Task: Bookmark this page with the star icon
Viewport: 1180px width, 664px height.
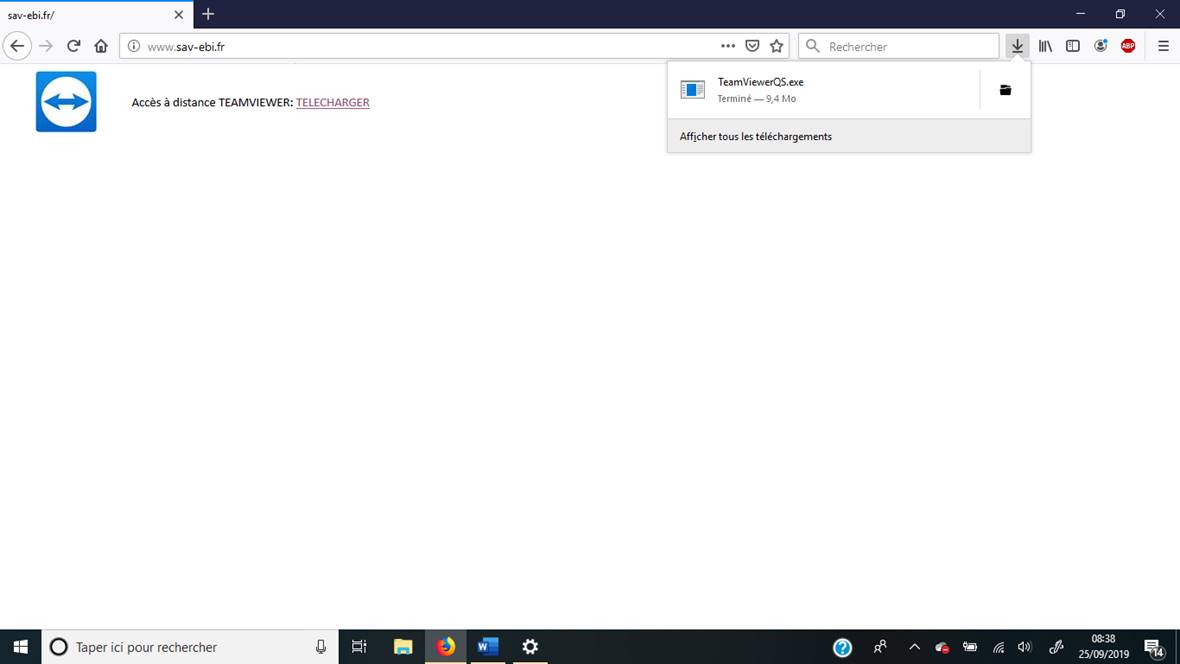Action: pyautogui.click(x=777, y=46)
